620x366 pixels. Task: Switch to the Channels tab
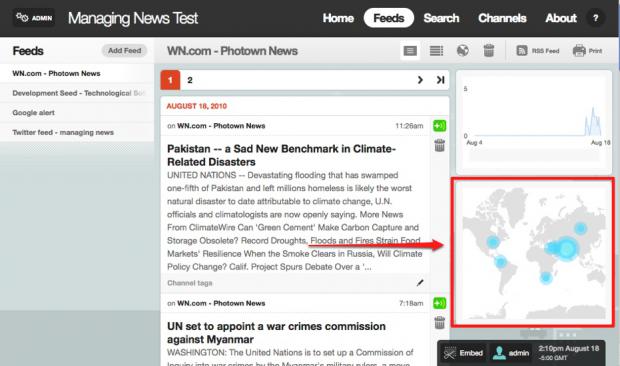(502, 18)
